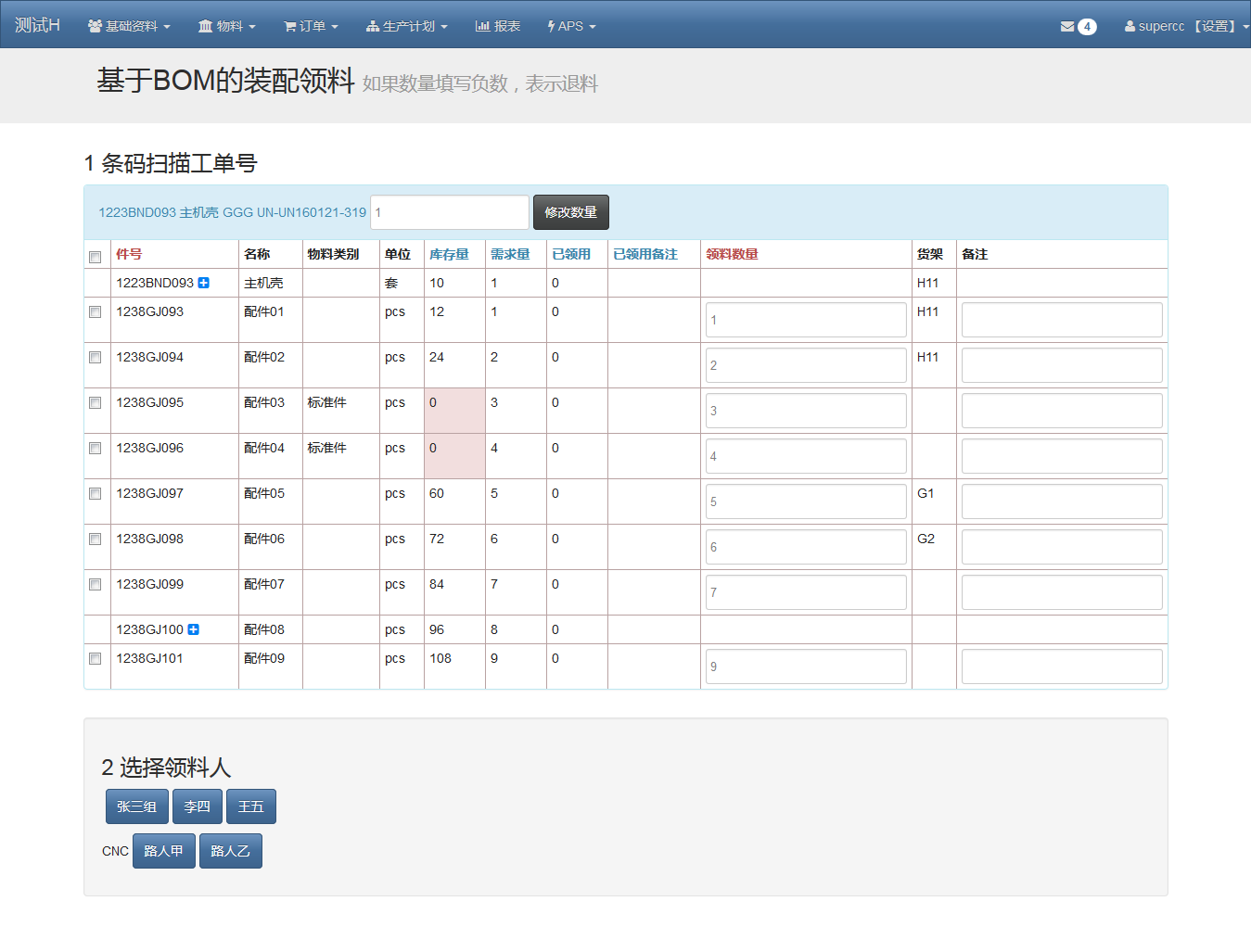Open the supercc 设置 user menu
Viewport: 1251px width, 952px height.
[x=1186, y=27]
